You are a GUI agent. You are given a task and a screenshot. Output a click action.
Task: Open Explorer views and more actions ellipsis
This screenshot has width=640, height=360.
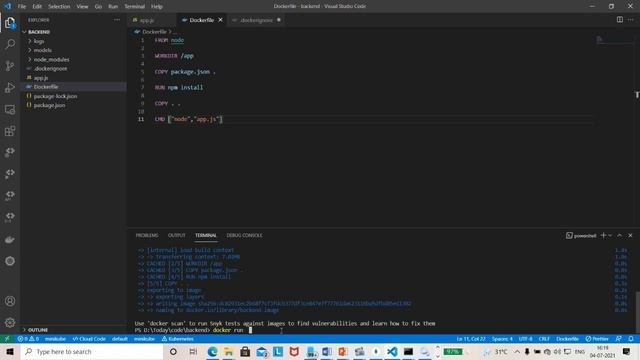117,20
